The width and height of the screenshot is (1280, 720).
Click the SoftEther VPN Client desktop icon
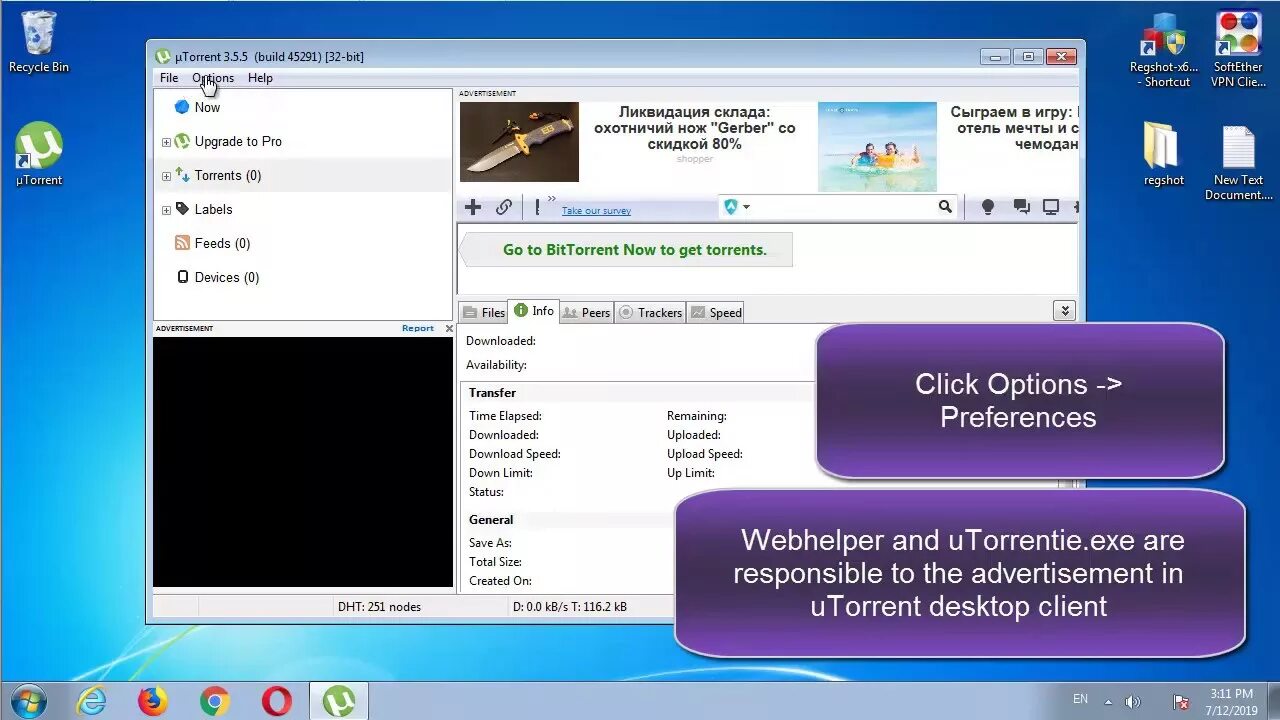point(1239,50)
